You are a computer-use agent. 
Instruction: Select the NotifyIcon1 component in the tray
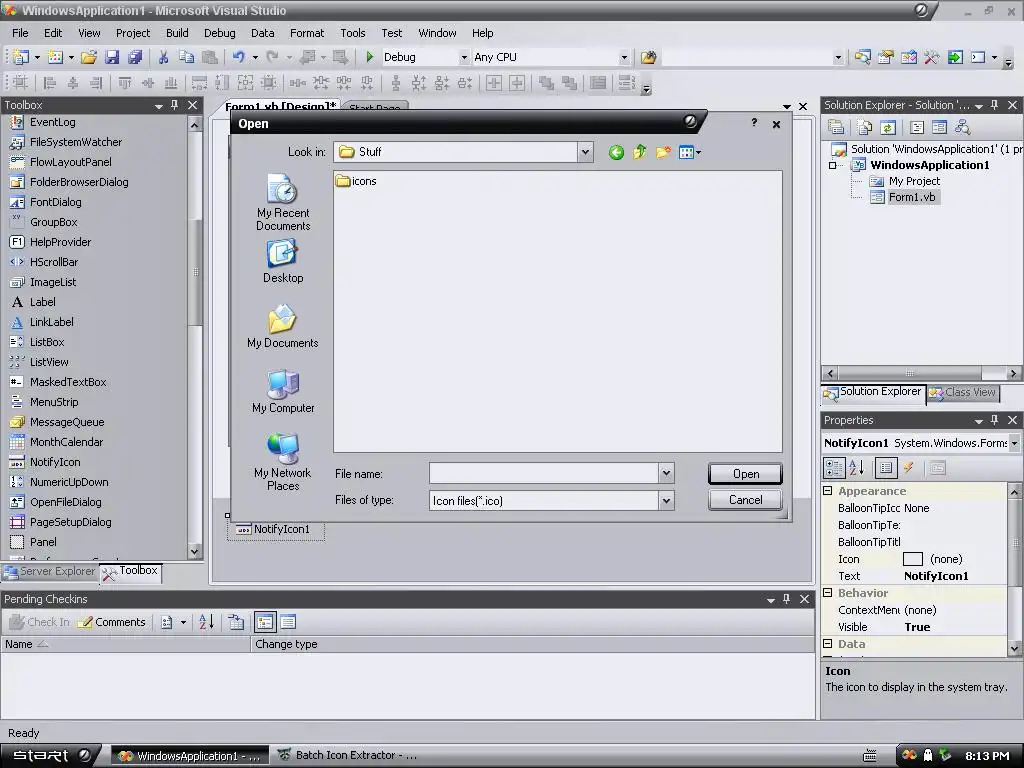tap(276, 529)
